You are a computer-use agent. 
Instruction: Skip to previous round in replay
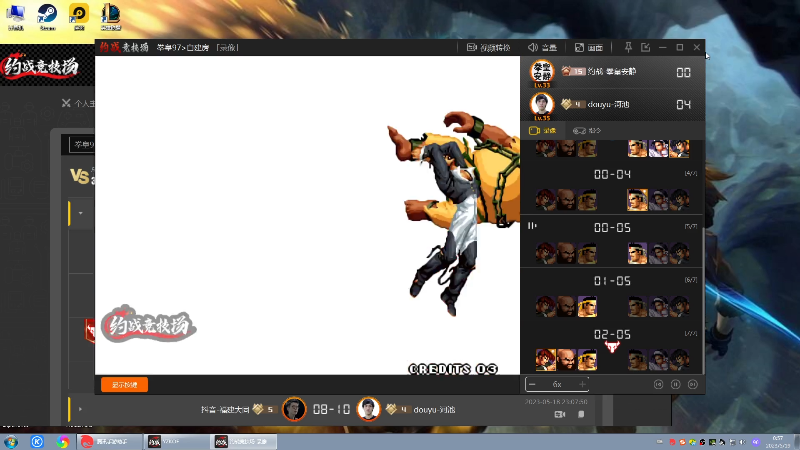pyautogui.click(x=658, y=384)
